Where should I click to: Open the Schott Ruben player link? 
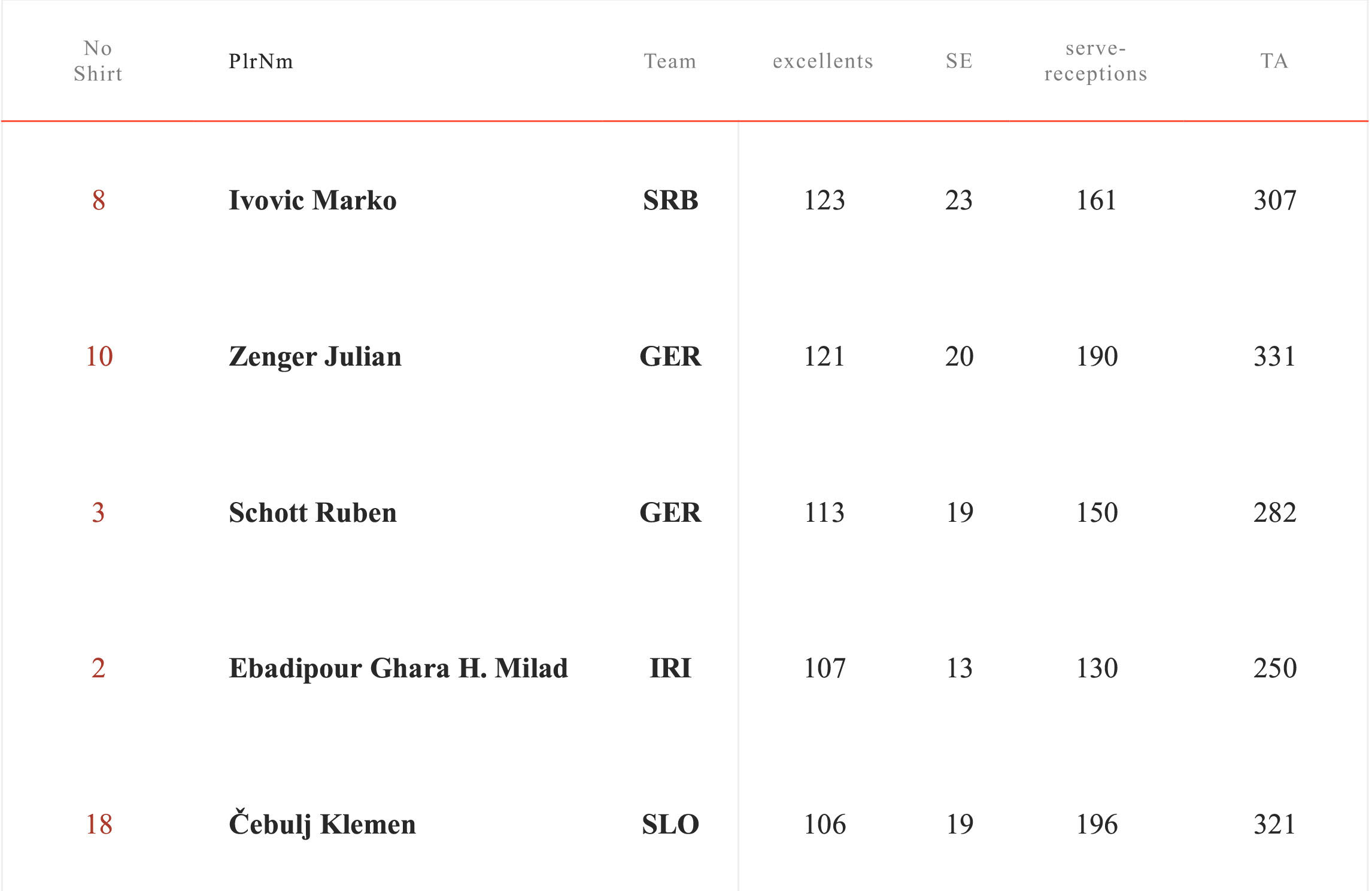pos(312,513)
